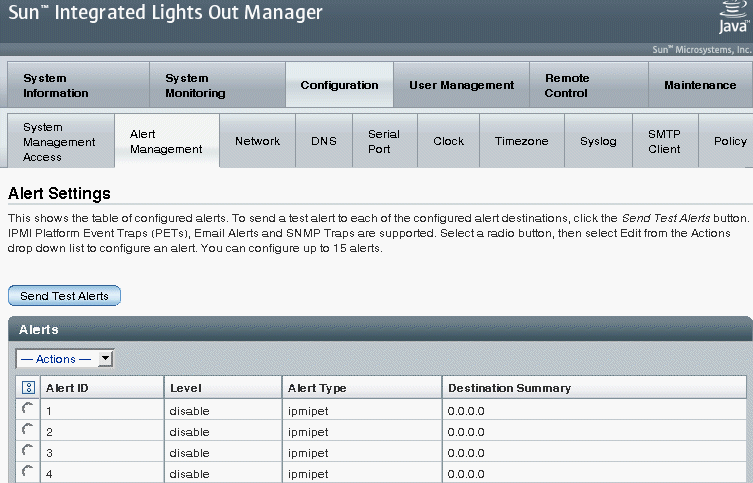Click the 'disable' level for alert 1
Screen dimensions: 753x483
[189, 411]
